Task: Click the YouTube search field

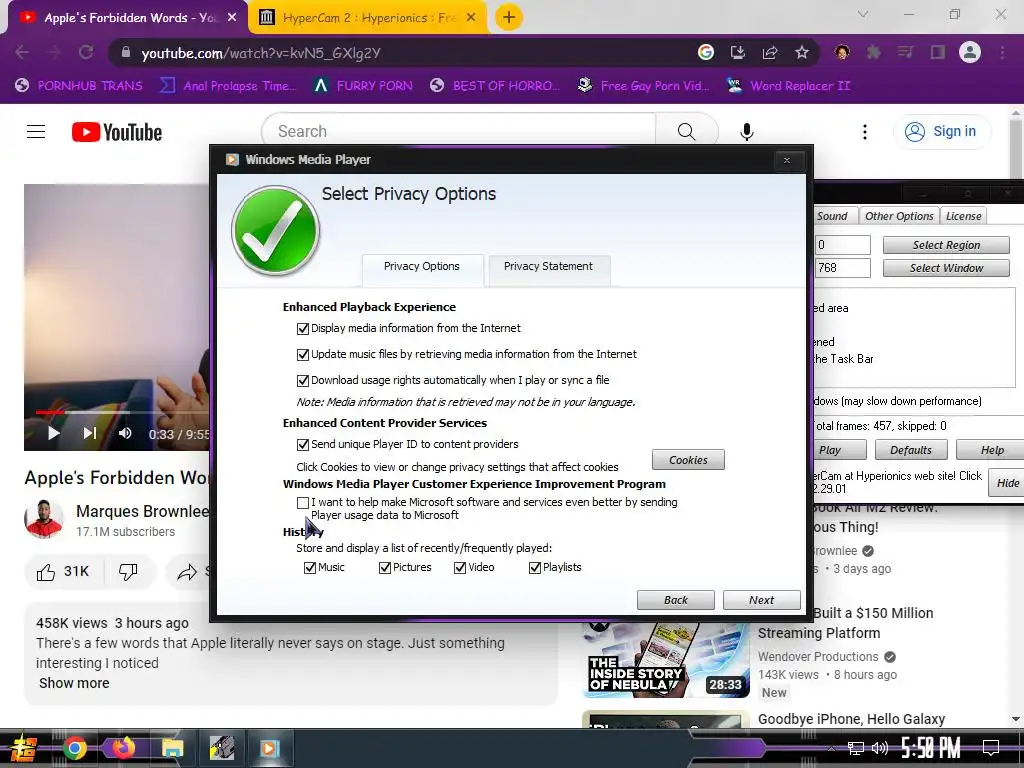Action: (459, 131)
